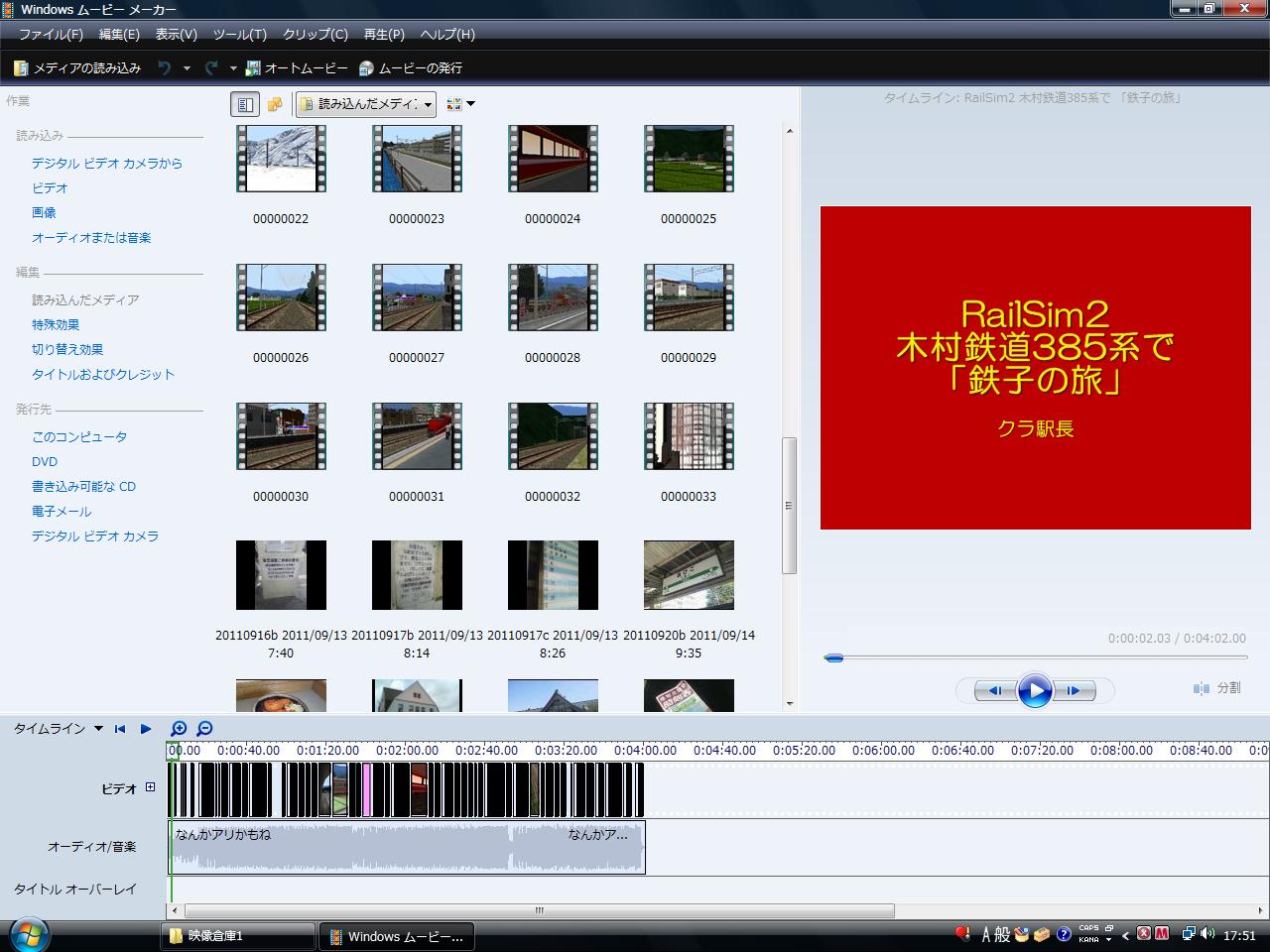Click the 0:04:00.00 mark on timeline ruler
1270x952 pixels.
[645, 751]
